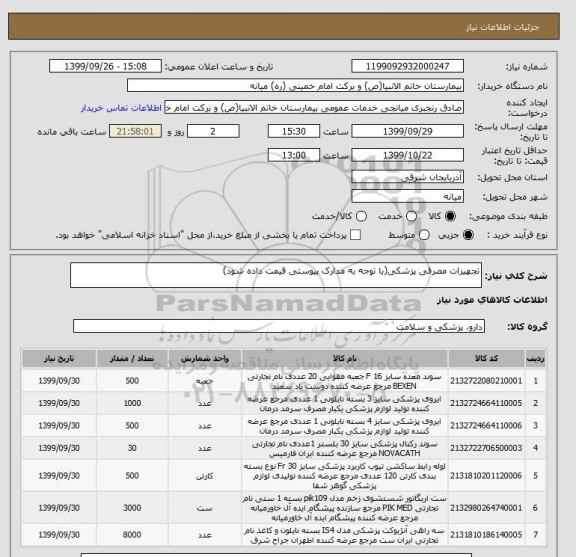Click quantity 8000 in row 7
This screenshot has width=576, height=557.
pos(132,535)
